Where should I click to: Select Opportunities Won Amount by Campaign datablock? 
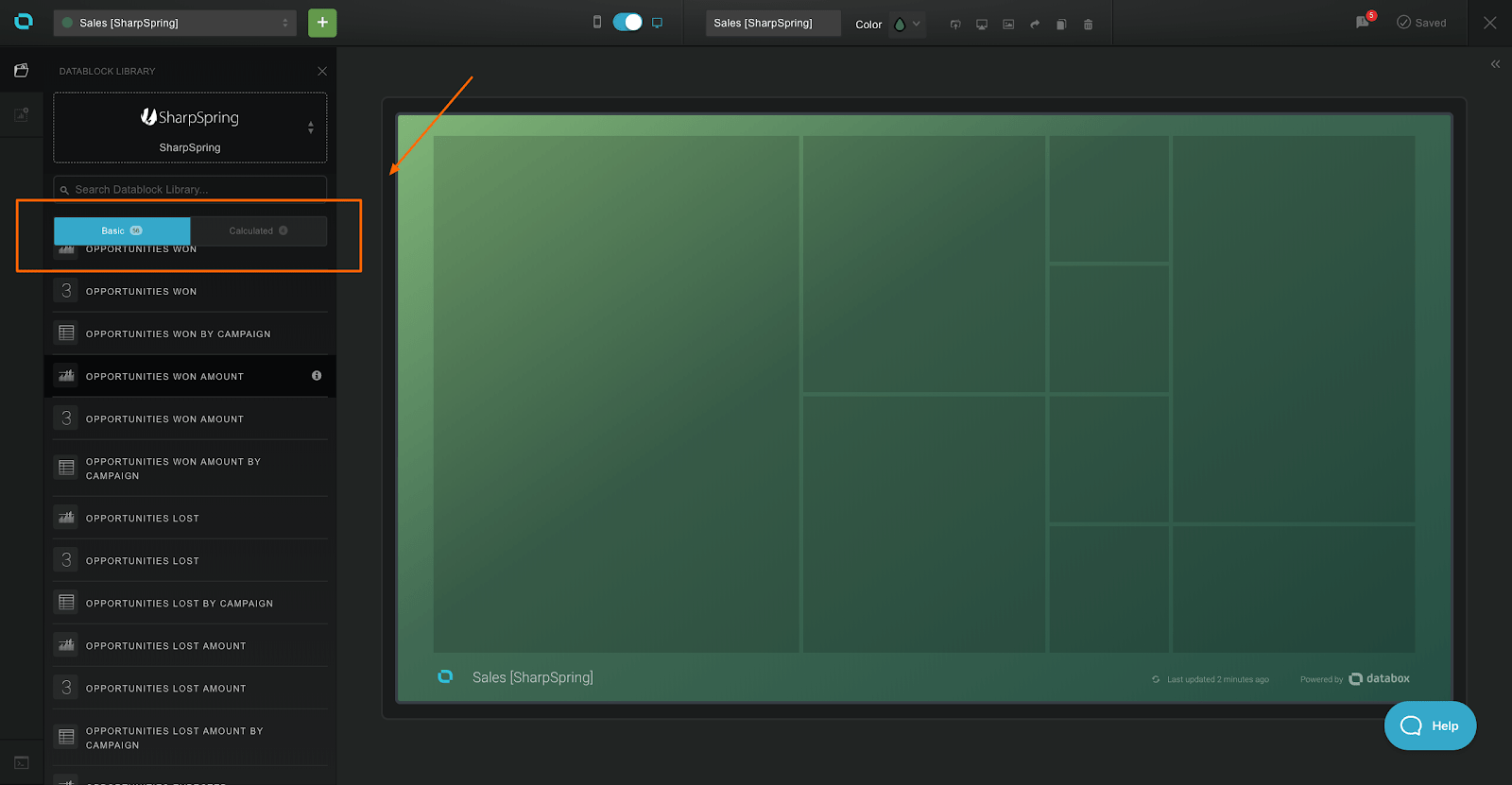pos(190,469)
